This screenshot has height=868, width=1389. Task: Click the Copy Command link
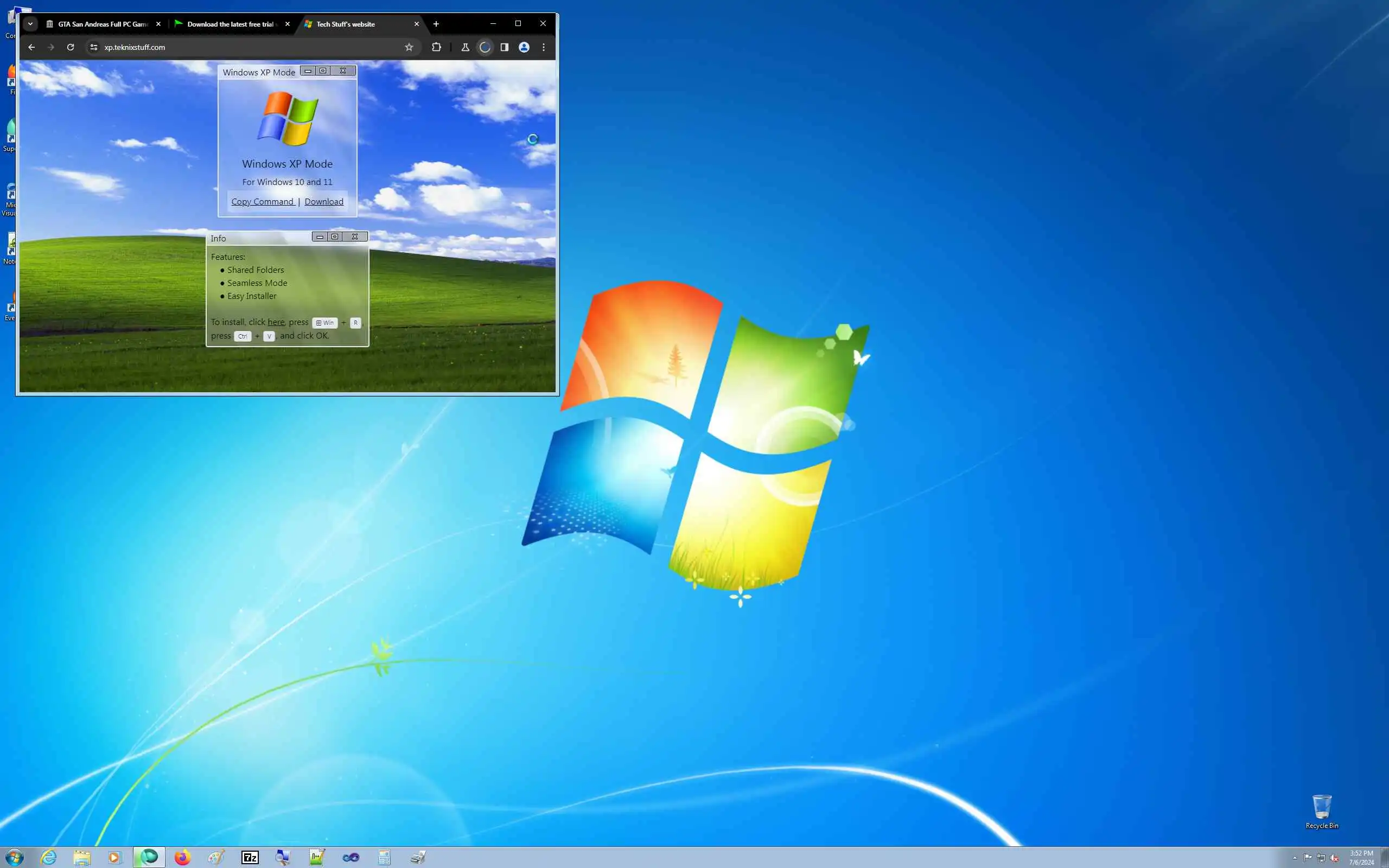click(x=262, y=201)
